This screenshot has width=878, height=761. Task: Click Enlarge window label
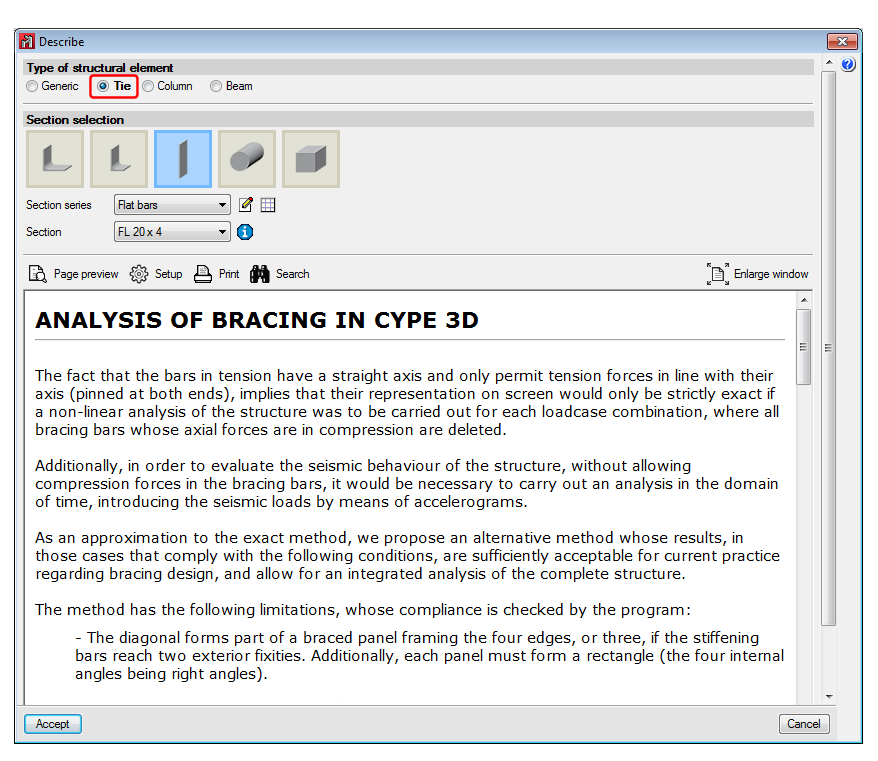[771, 274]
